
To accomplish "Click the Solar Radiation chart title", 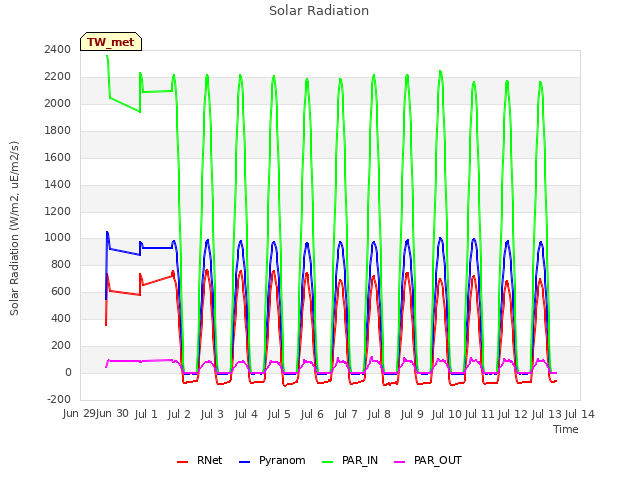I will pos(319,11).
